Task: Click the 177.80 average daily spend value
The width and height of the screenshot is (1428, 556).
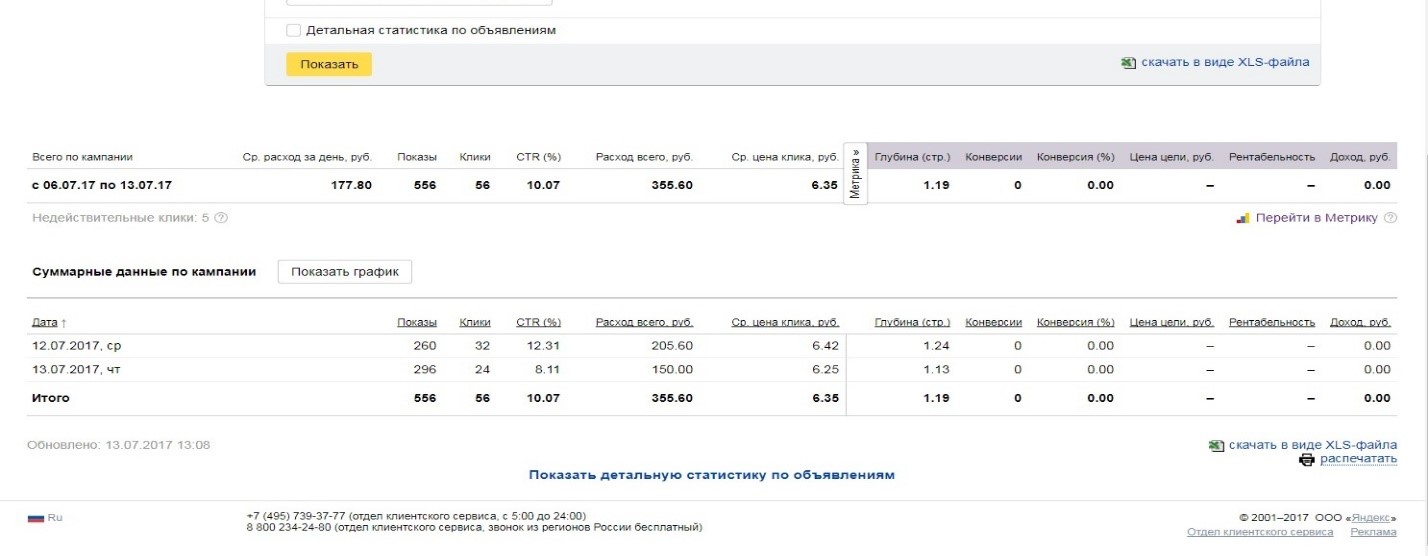Action: [x=351, y=185]
